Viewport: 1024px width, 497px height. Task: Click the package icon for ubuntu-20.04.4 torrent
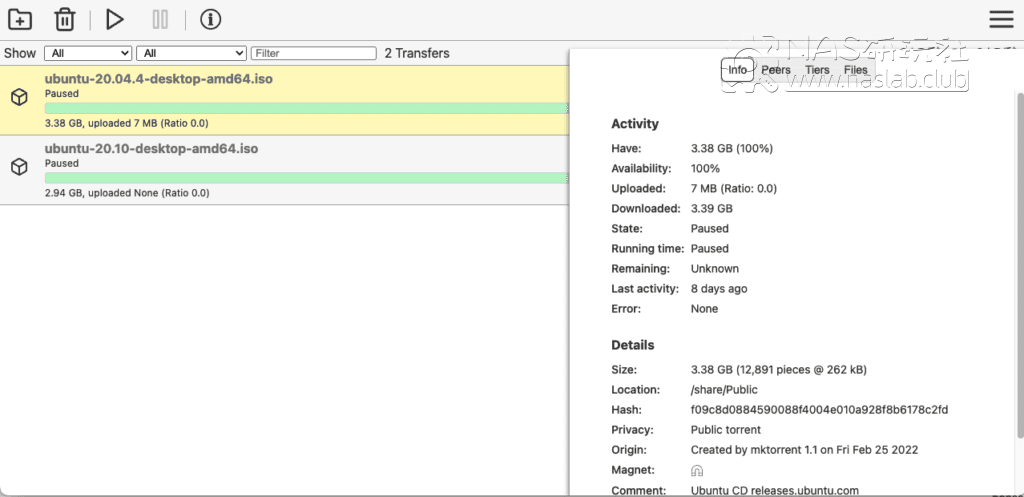point(19,97)
